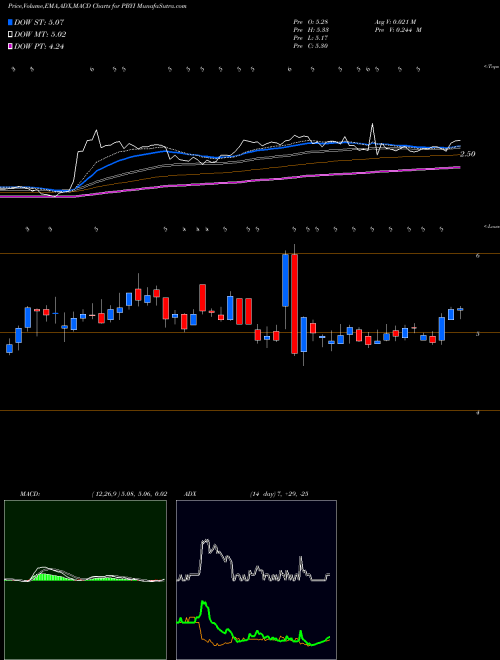Click the ADX (14 day) values text
This screenshot has width=500, height=660.
point(279,493)
